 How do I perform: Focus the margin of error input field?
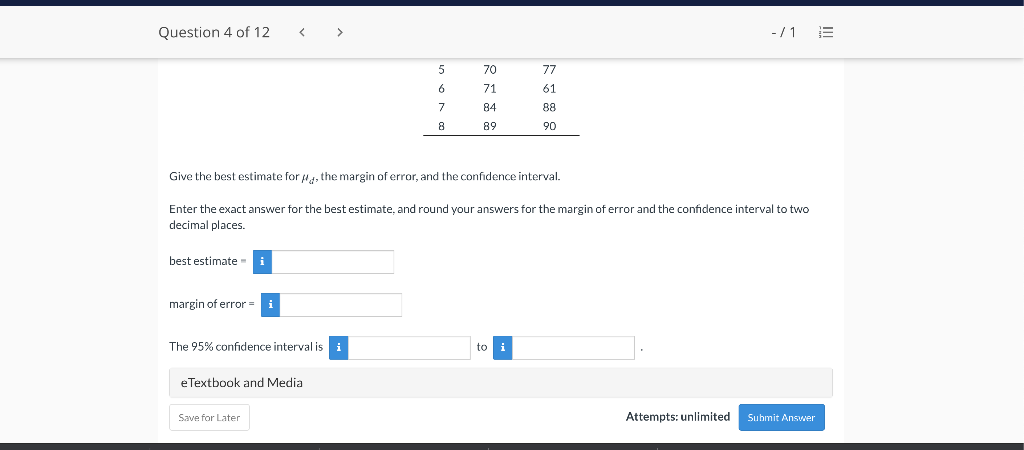(341, 305)
